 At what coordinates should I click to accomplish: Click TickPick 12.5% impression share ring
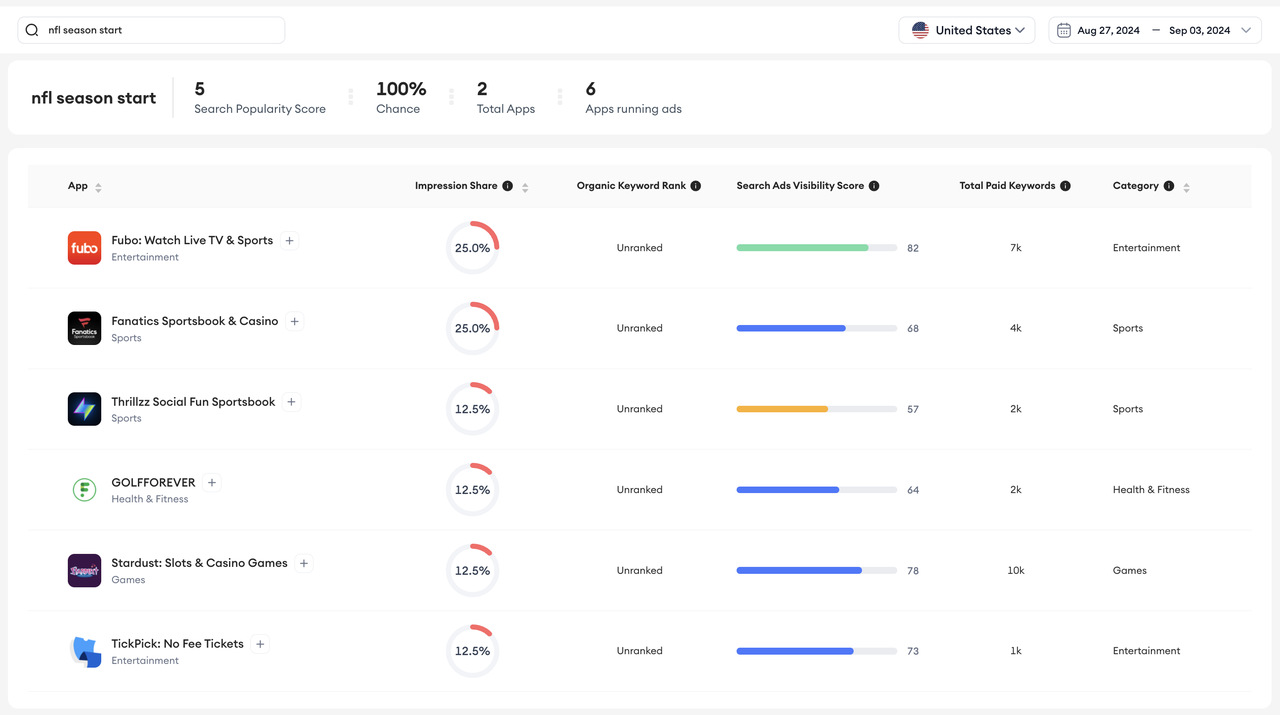pos(472,651)
